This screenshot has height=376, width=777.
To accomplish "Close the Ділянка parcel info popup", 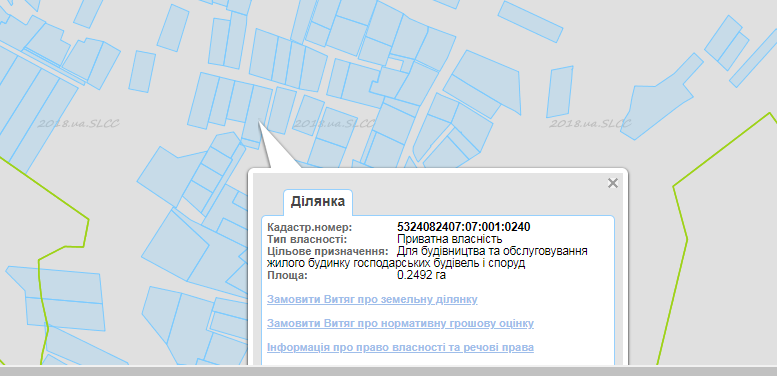I will point(612,183).
